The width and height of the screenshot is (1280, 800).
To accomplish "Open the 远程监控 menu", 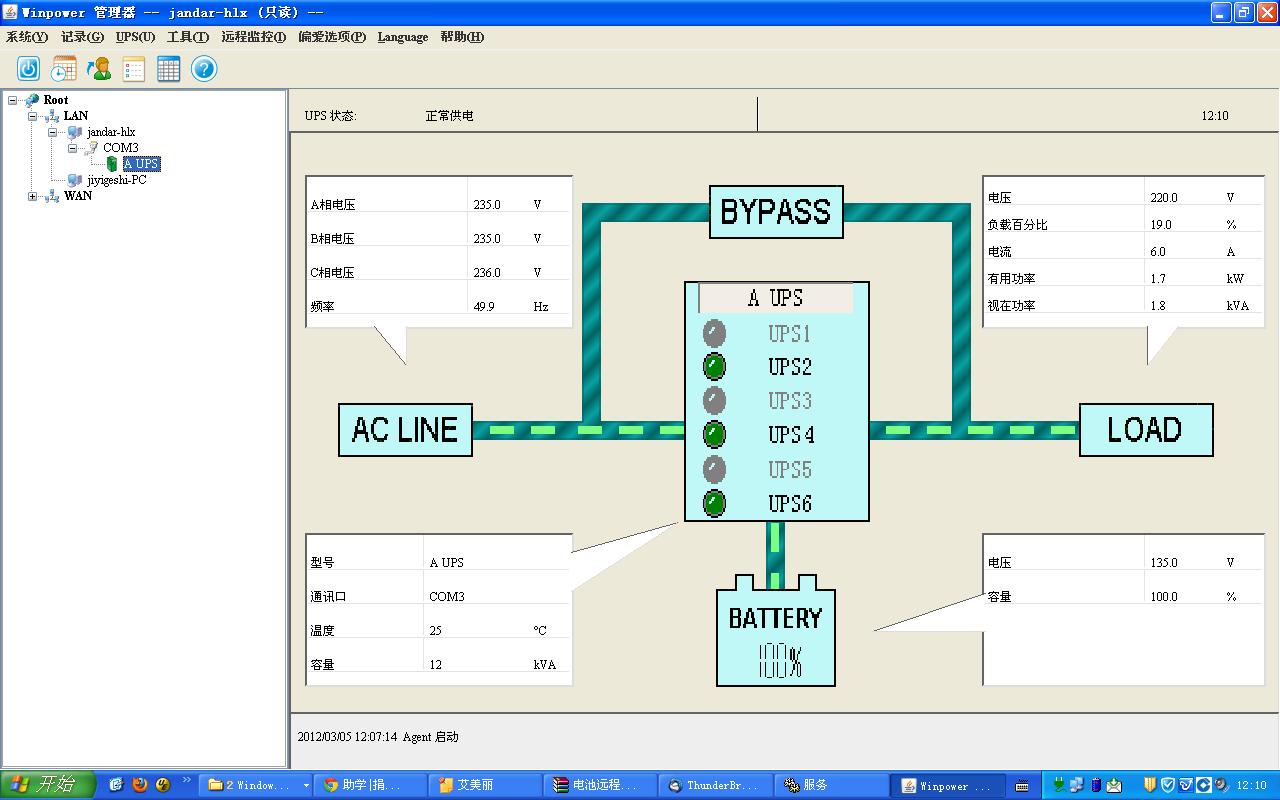I will (253, 37).
